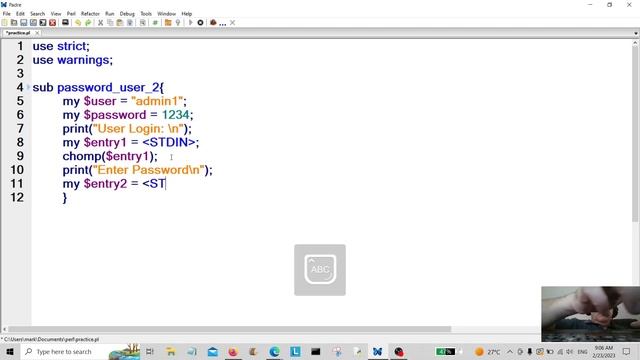Click the brown debugger bug icon
The width and height of the screenshot is (640, 360).
point(213,23)
